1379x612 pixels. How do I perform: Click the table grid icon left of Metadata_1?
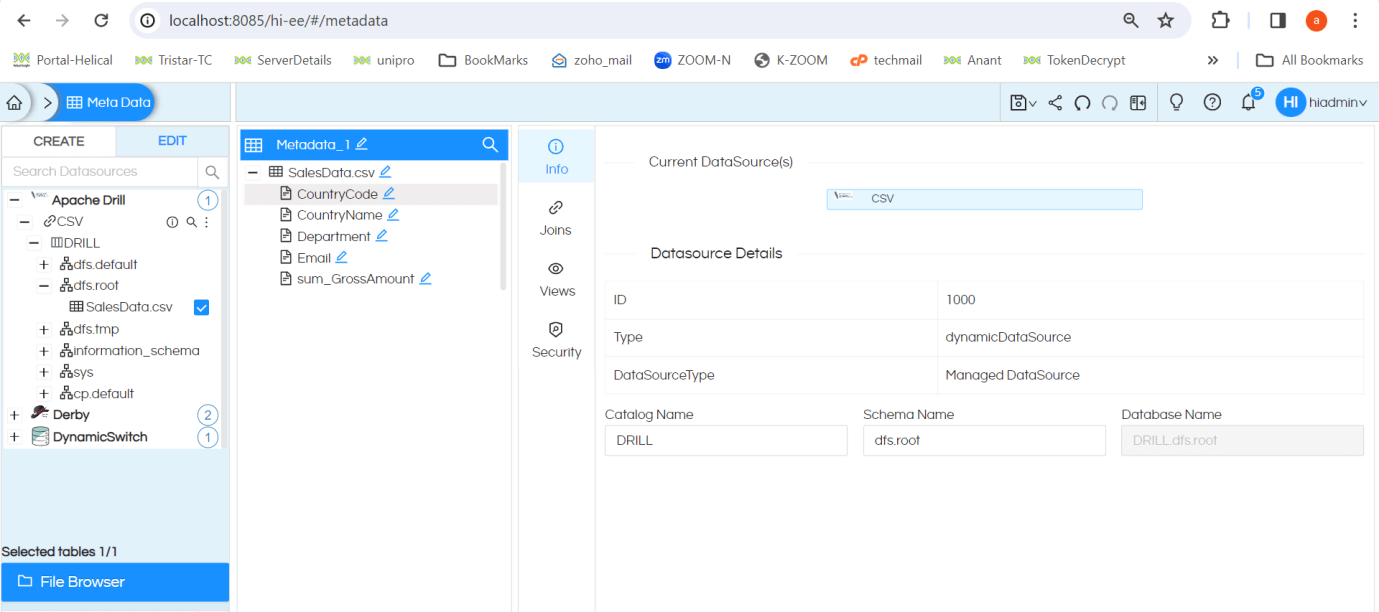(x=254, y=145)
